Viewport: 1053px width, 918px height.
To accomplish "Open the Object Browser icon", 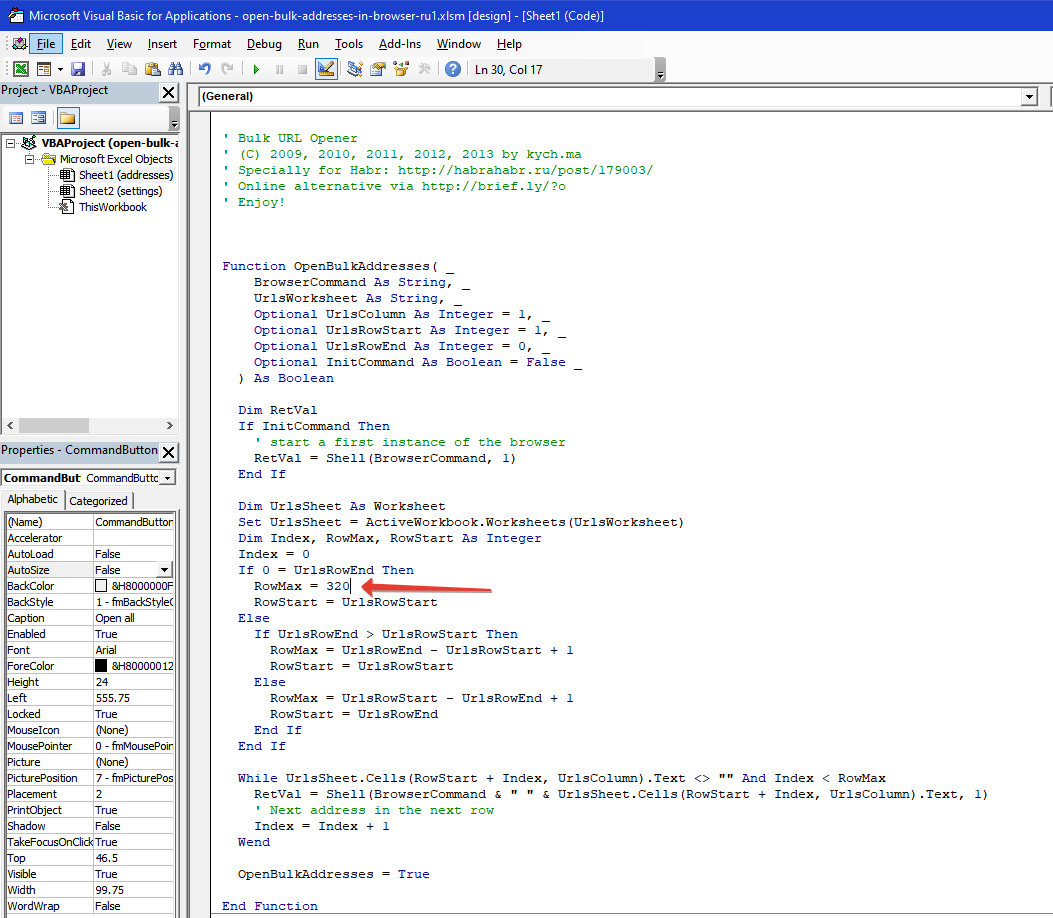I will (401, 69).
